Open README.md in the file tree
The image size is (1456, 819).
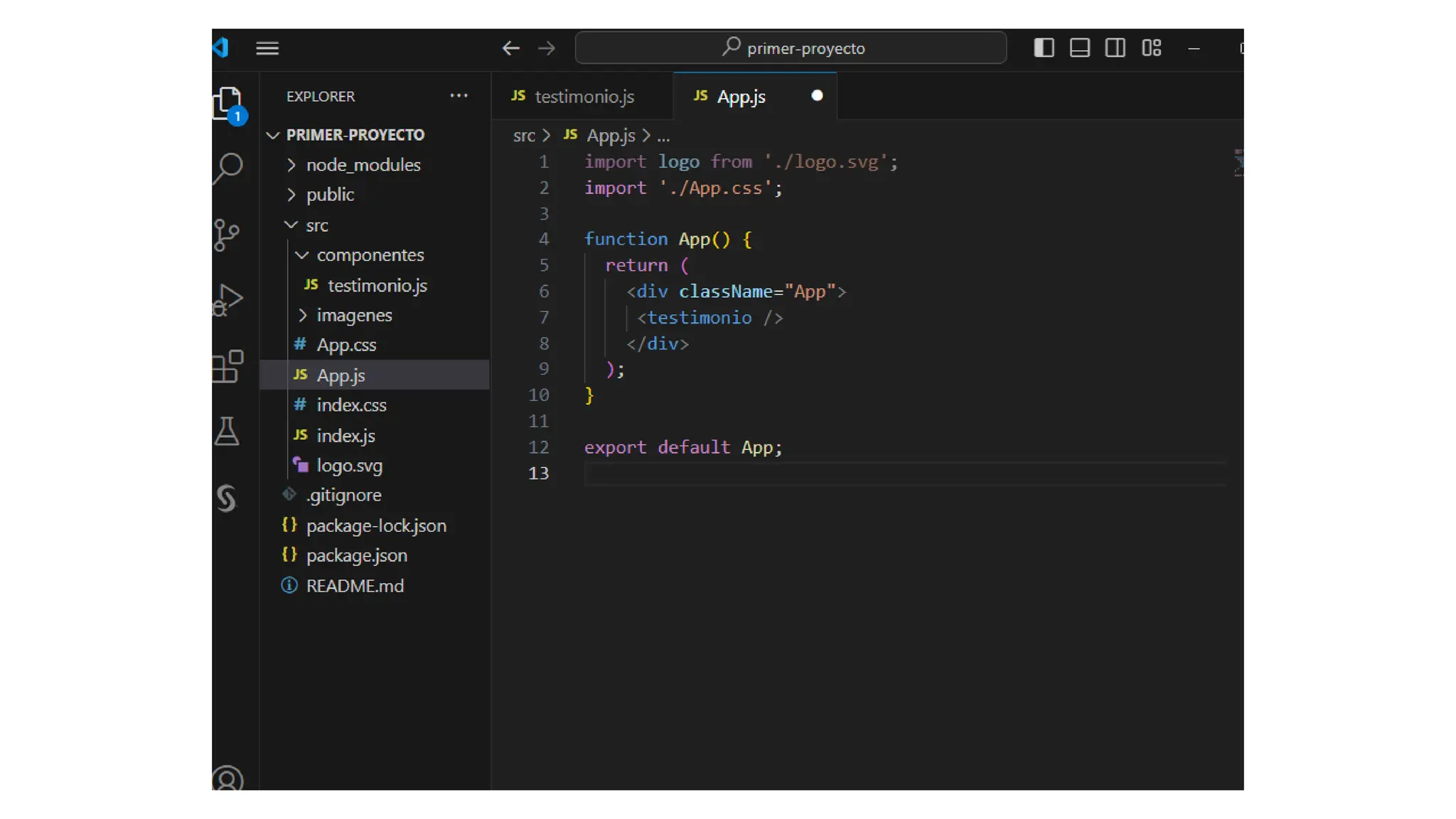[x=375, y=586]
